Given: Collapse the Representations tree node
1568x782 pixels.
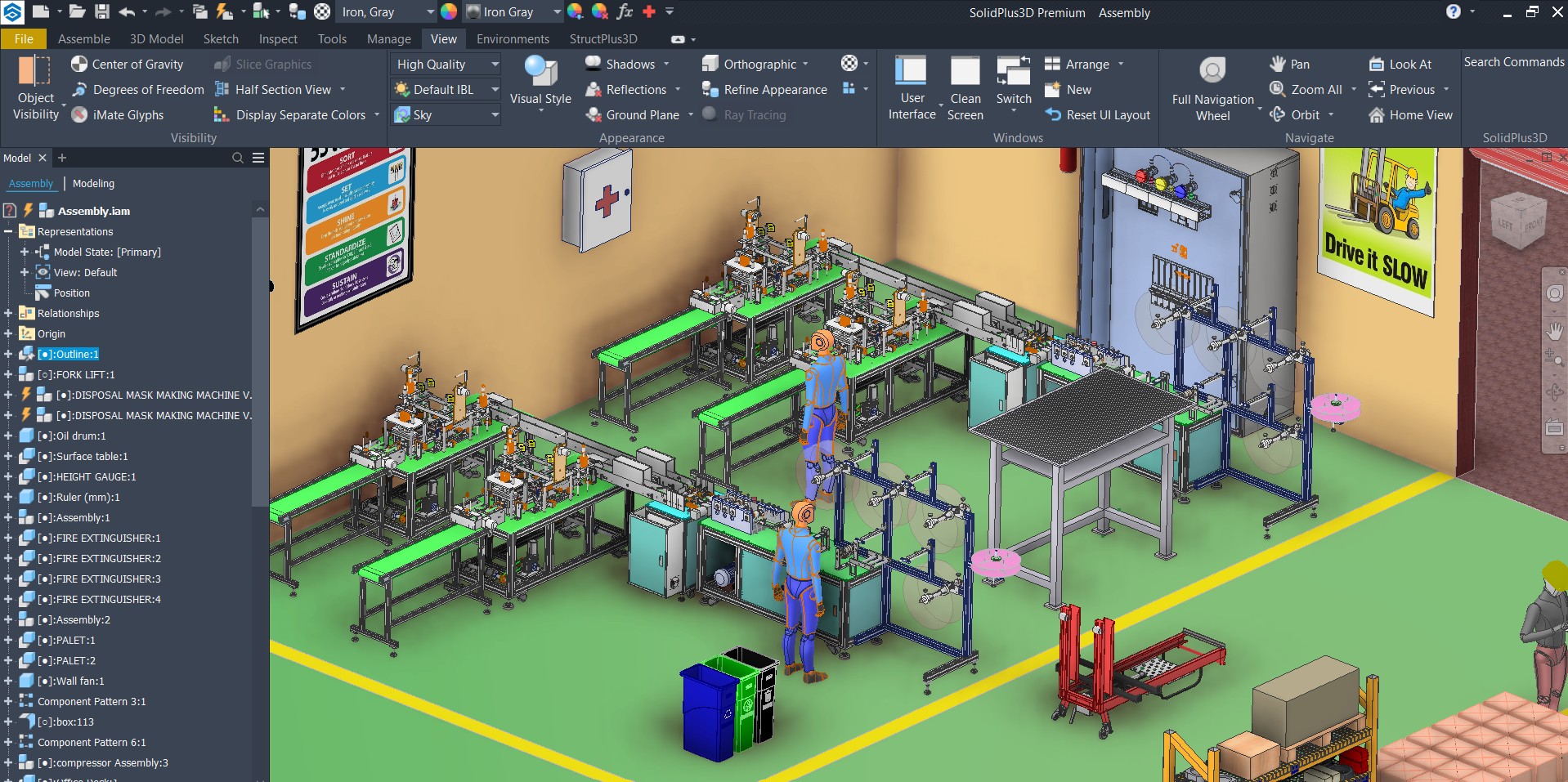Looking at the screenshot, I should click(x=8, y=231).
